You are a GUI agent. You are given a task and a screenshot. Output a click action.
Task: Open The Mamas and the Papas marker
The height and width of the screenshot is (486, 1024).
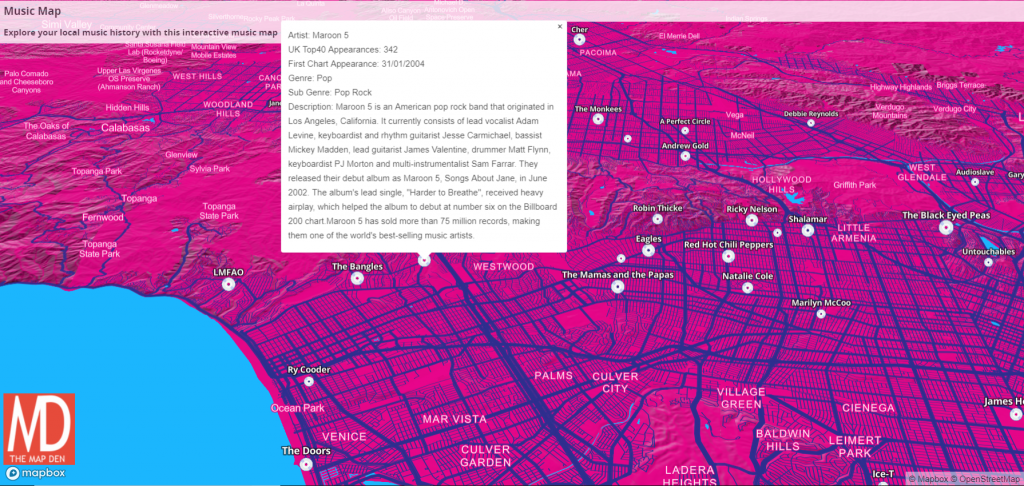pyautogui.click(x=618, y=287)
